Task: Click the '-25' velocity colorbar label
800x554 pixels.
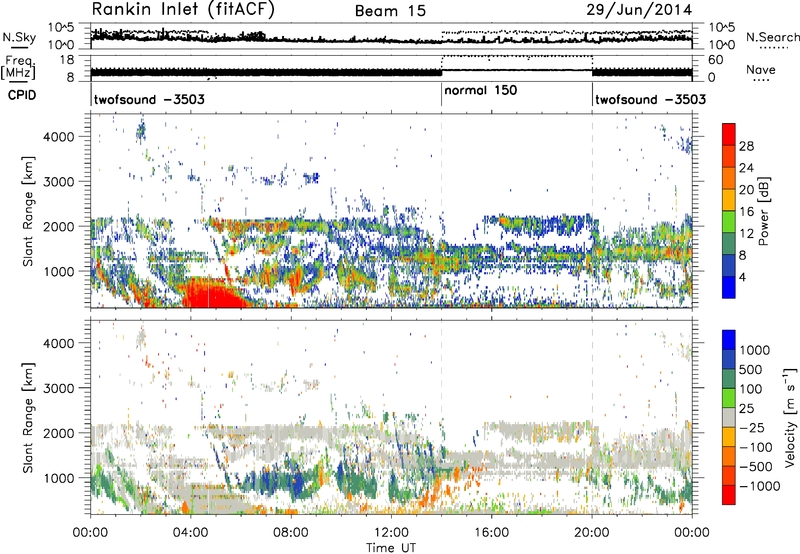Action: coord(751,427)
